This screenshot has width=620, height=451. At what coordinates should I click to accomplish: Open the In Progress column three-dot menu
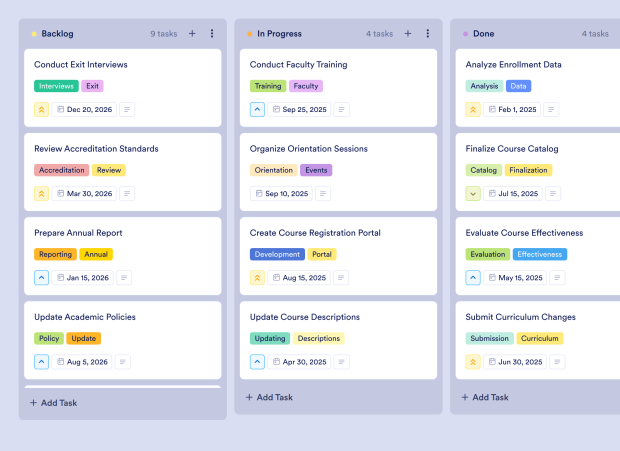[x=428, y=33]
